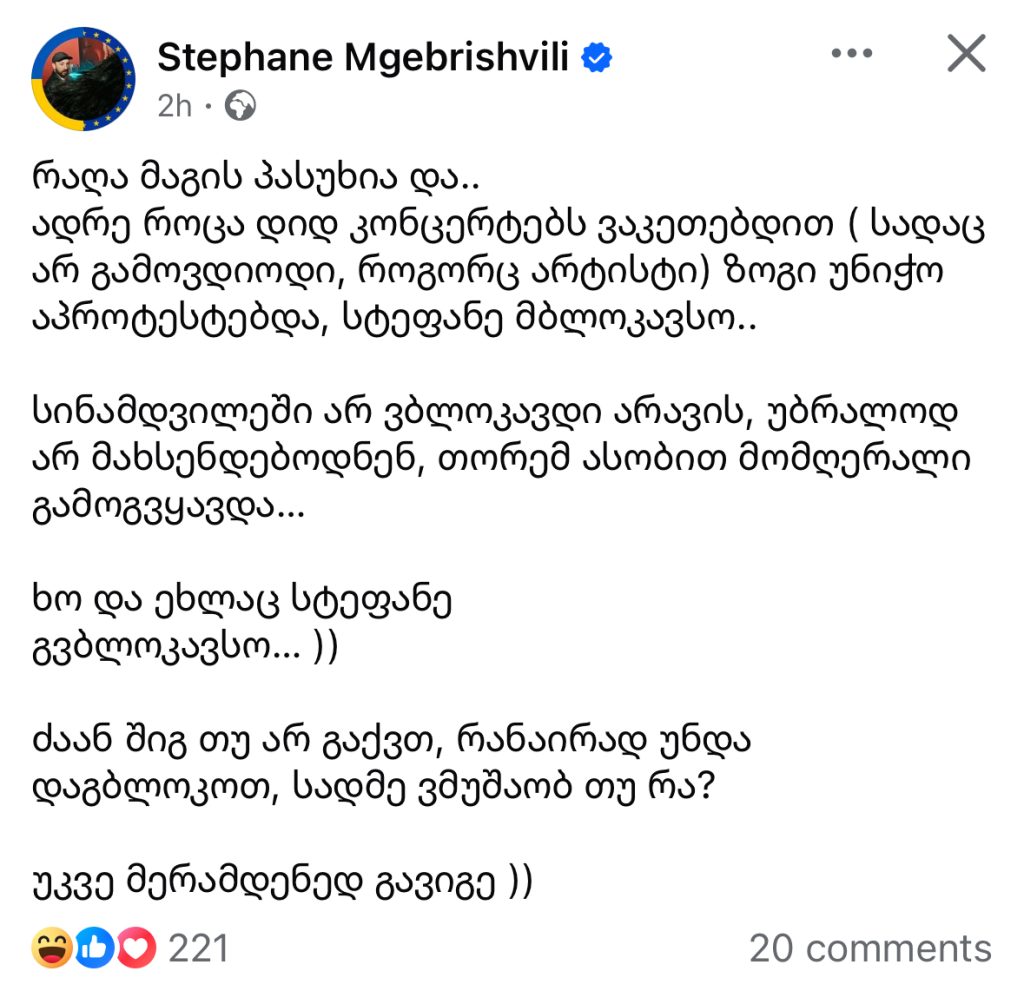This screenshot has width=1024, height=991.
Task: Click the globe public audience icon
Action: (242, 106)
